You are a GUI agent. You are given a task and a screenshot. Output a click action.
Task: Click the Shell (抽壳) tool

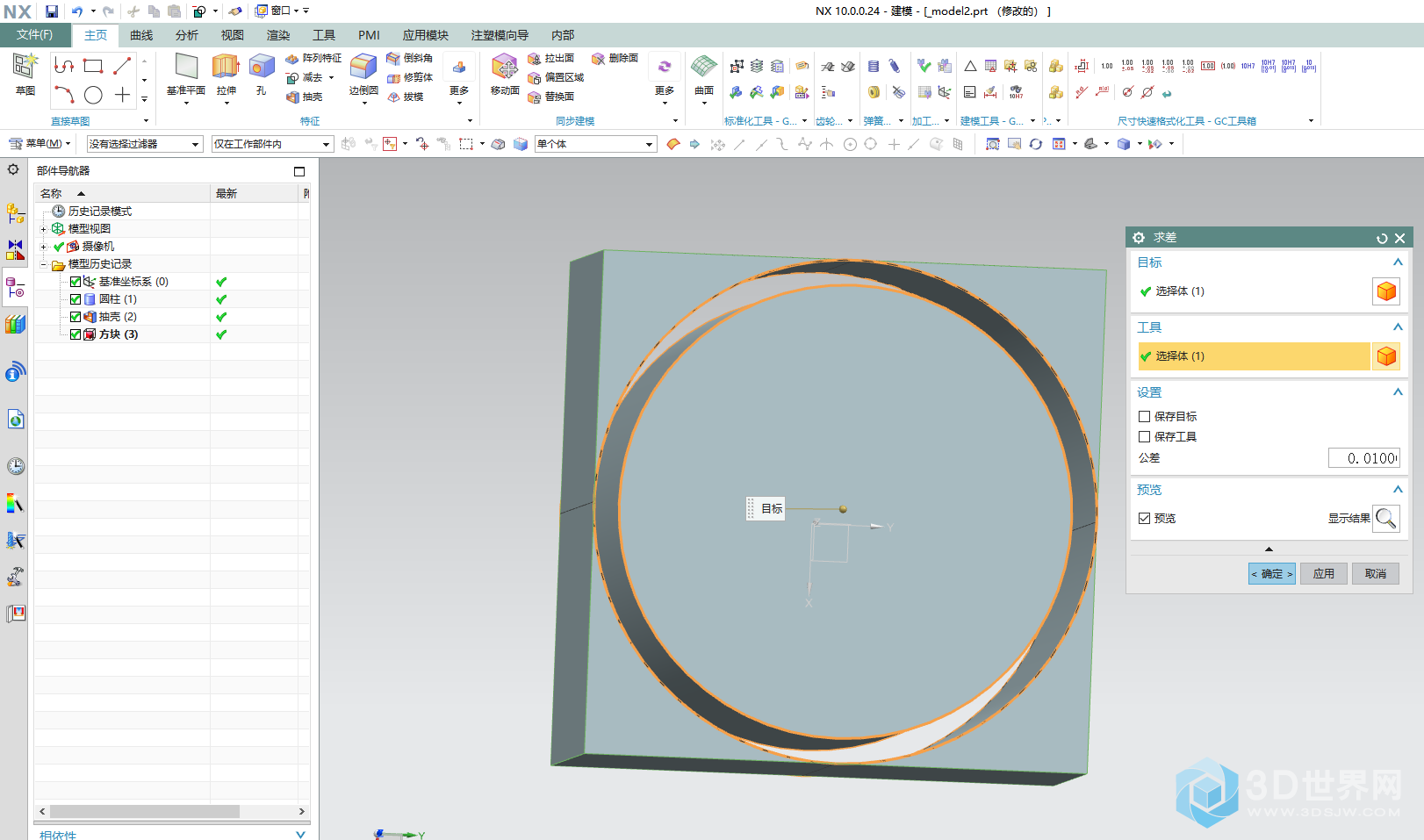(x=305, y=97)
